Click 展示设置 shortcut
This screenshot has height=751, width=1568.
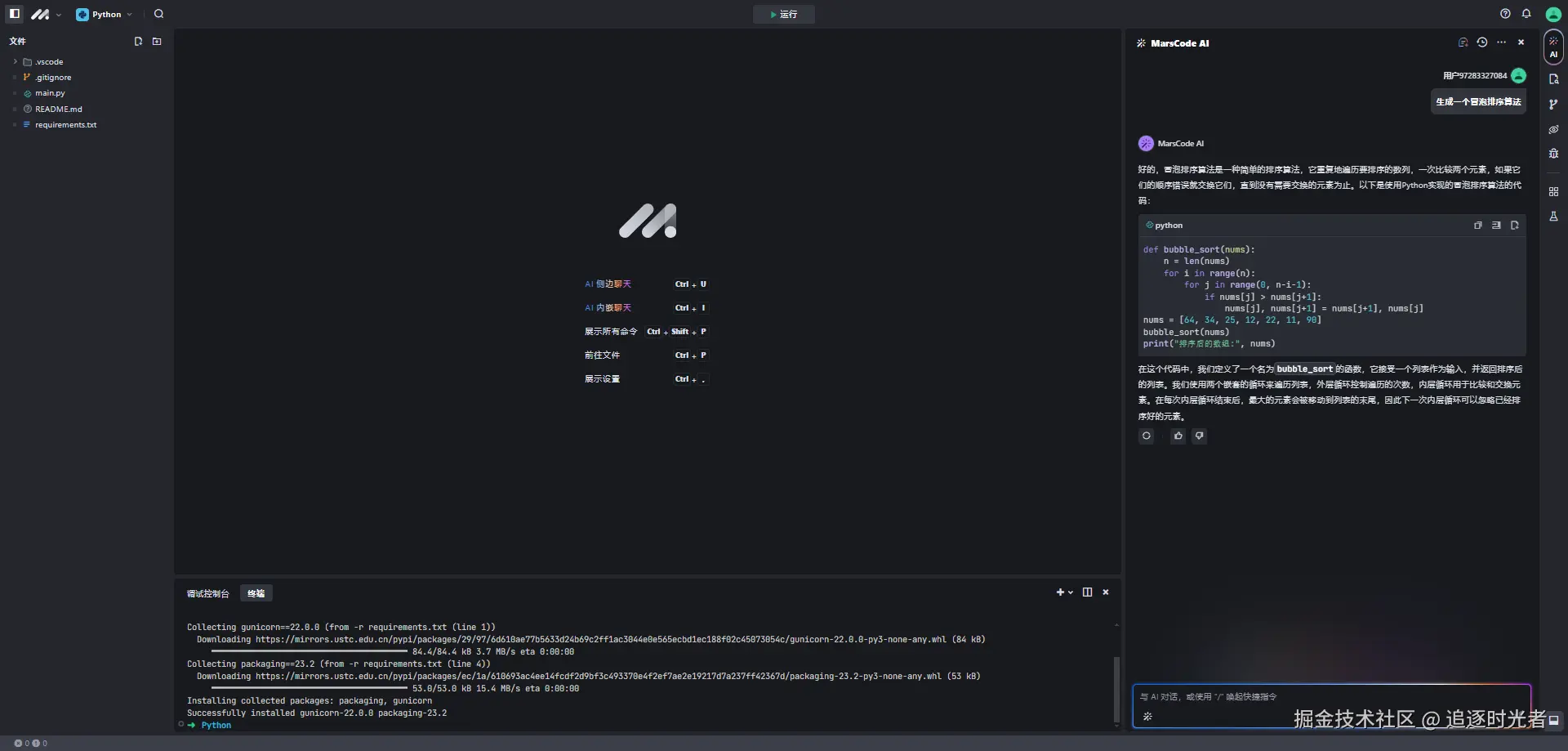click(602, 379)
